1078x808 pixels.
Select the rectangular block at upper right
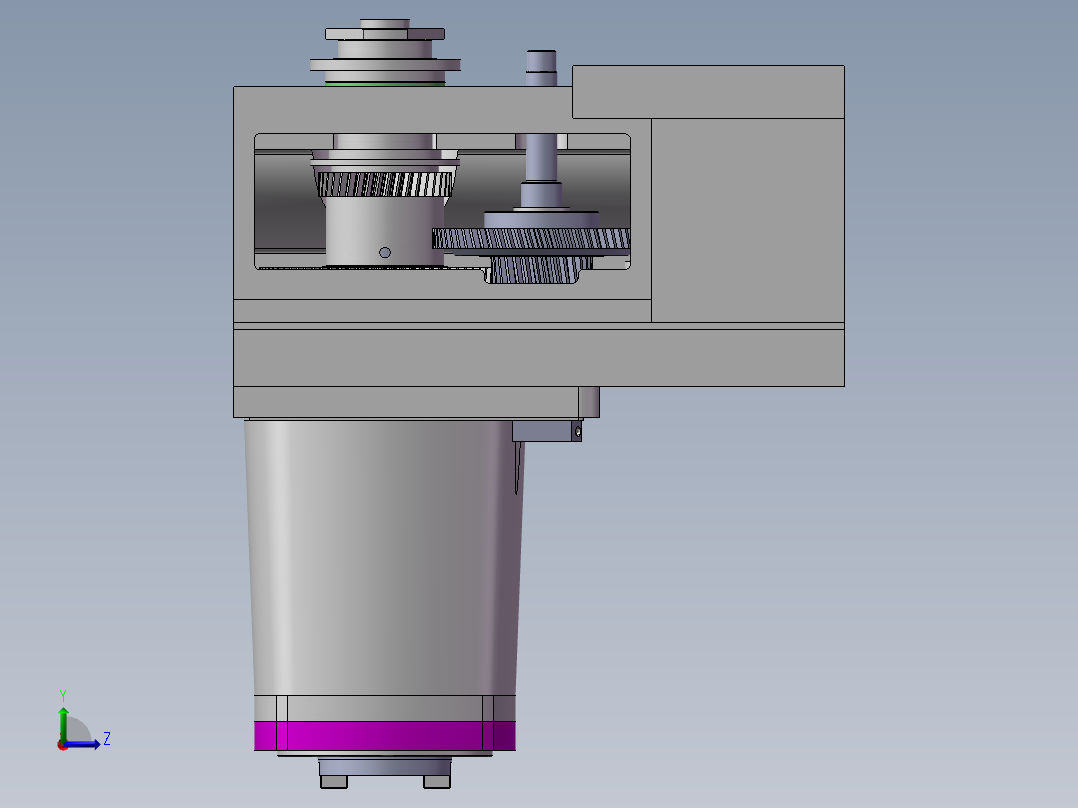(708, 92)
